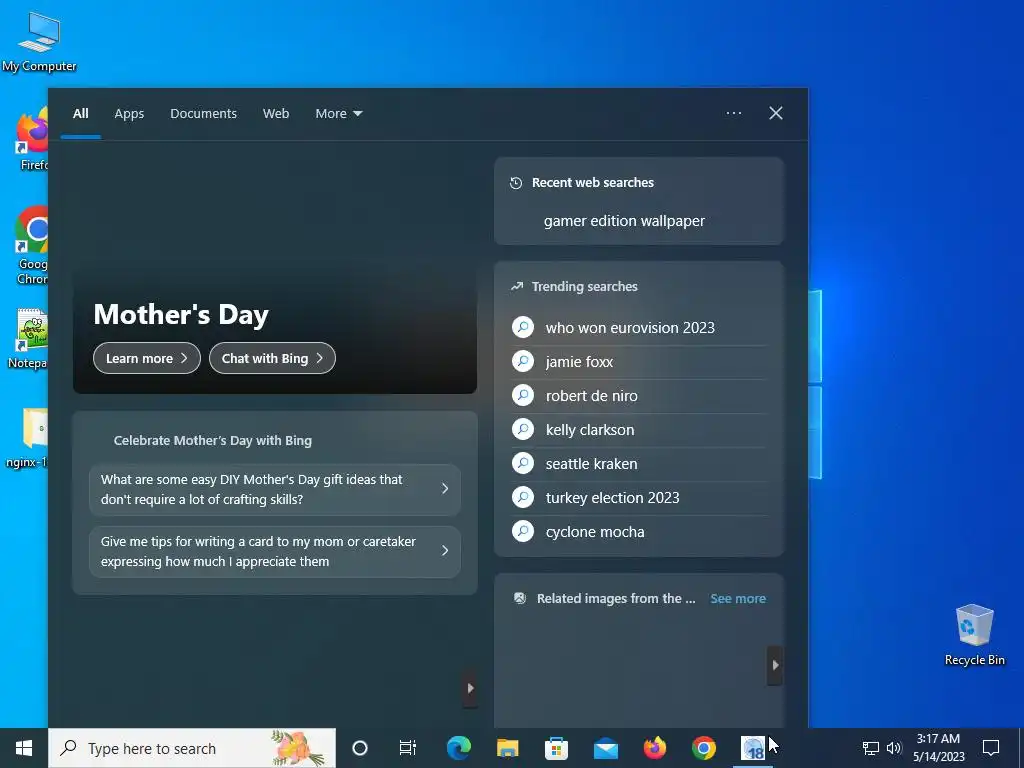Click search icon beside cyclone mocha
1024x768 pixels.
coord(522,531)
